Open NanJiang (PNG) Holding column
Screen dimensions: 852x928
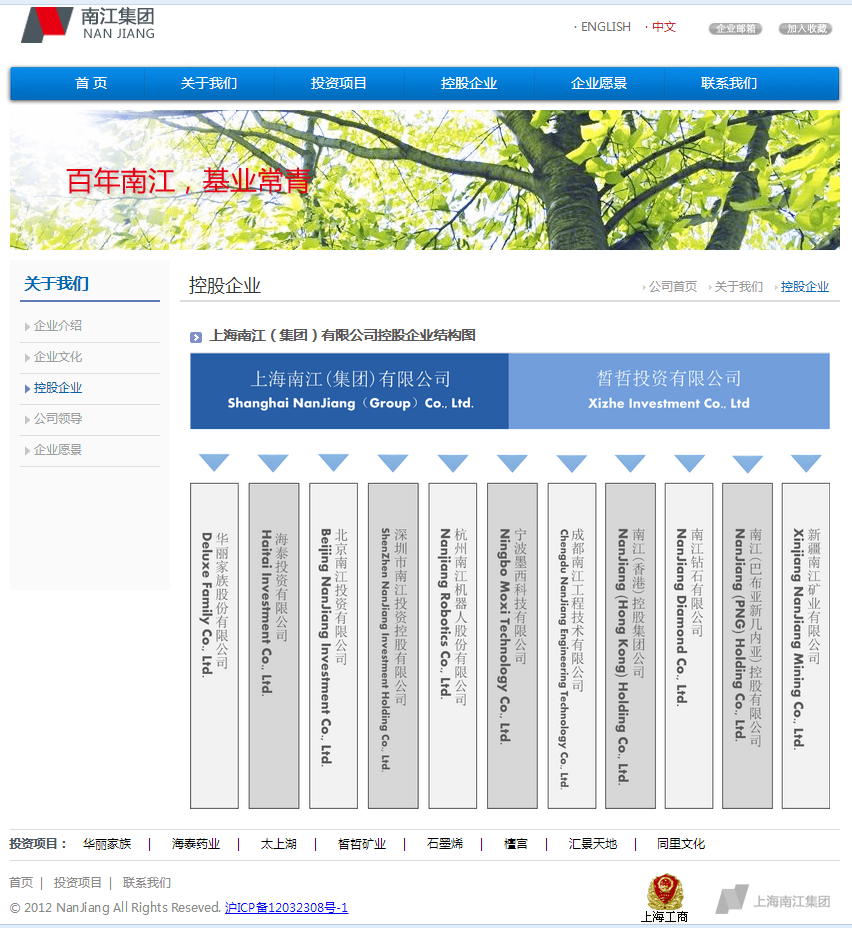747,646
